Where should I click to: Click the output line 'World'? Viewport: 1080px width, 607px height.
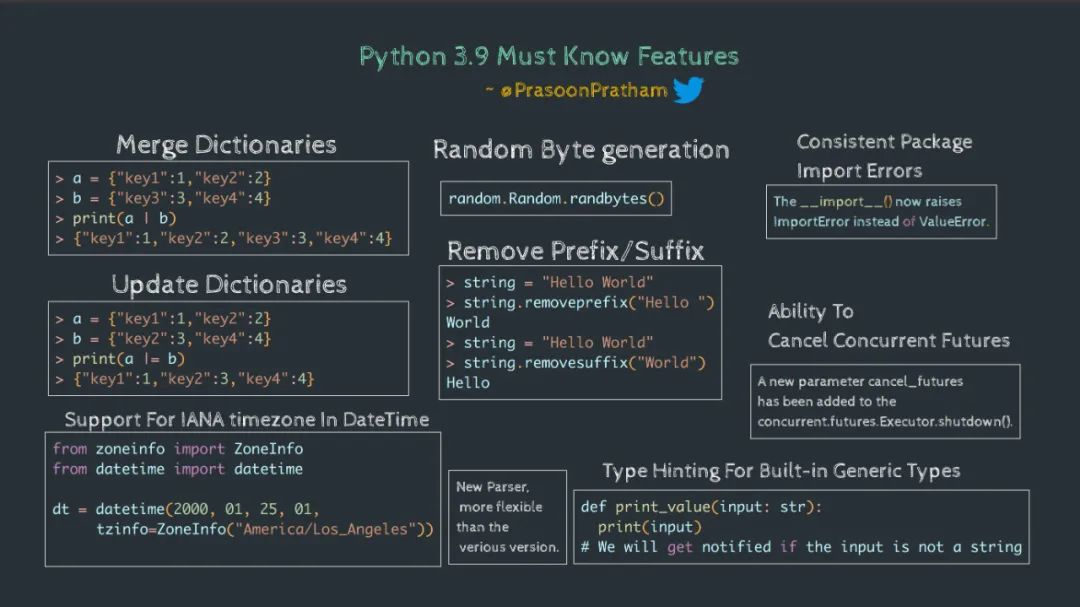(468, 322)
